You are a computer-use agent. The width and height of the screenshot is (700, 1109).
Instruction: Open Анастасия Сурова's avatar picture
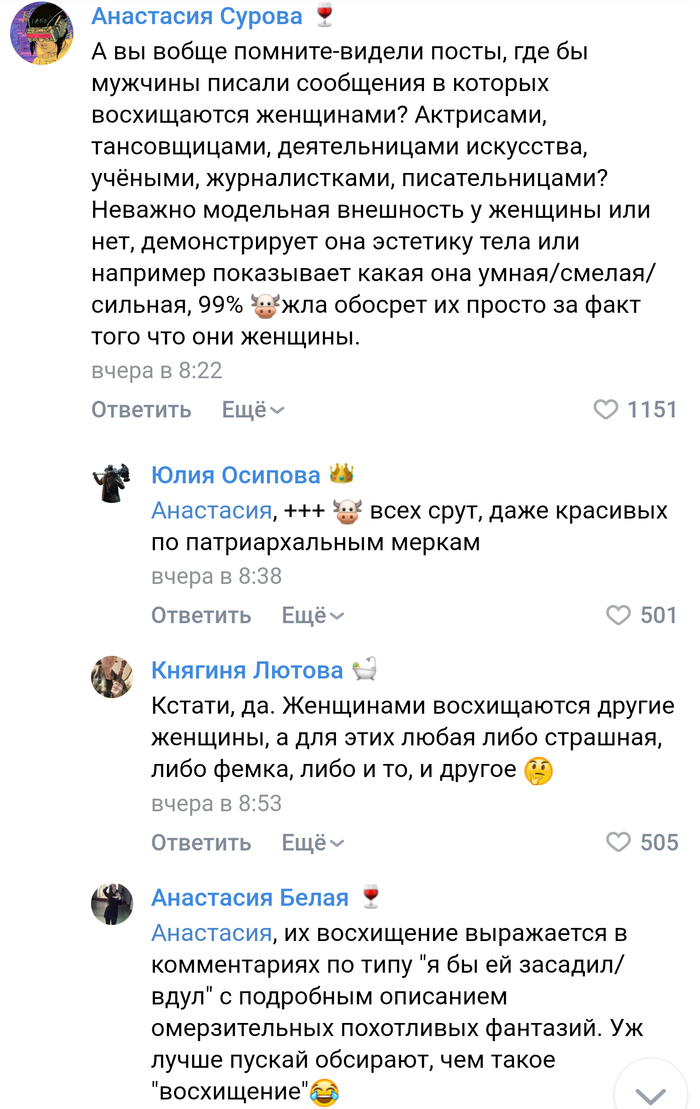(x=41, y=33)
